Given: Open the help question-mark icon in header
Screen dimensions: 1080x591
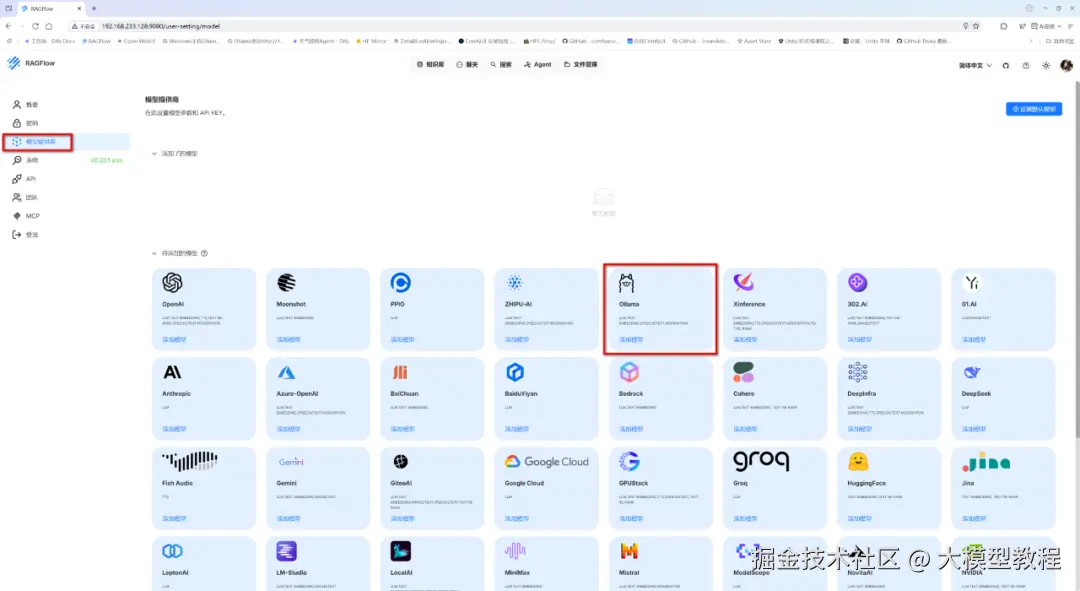Looking at the screenshot, I should coord(1026,65).
